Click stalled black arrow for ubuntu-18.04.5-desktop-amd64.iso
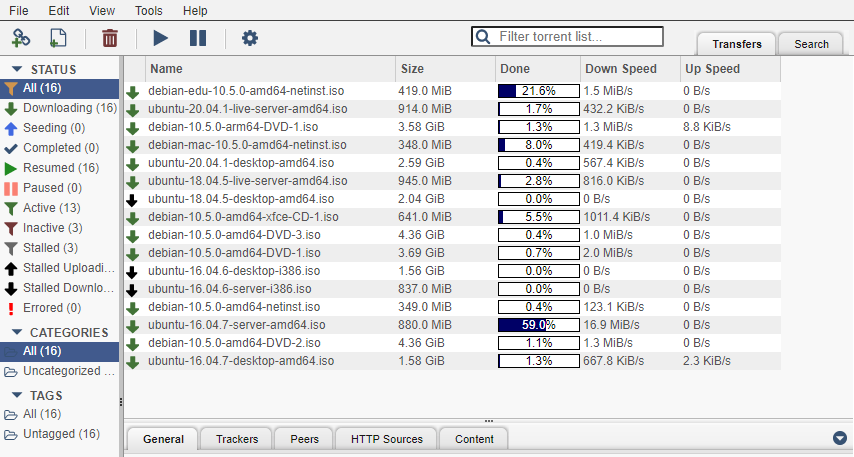The image size is (854, 457). click(x=132, y=200)
